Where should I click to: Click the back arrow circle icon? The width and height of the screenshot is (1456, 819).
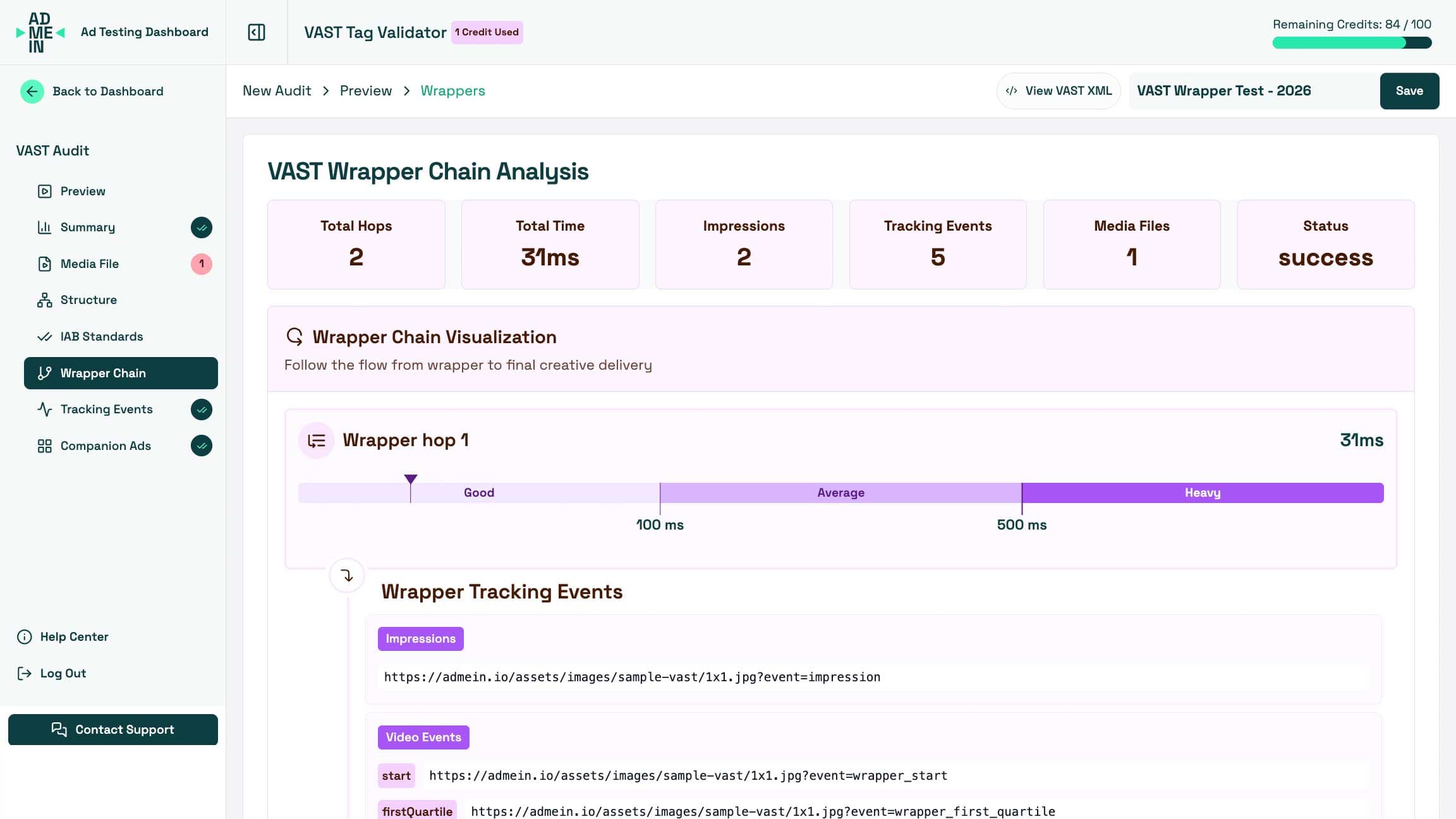click(x=32, y=91)
